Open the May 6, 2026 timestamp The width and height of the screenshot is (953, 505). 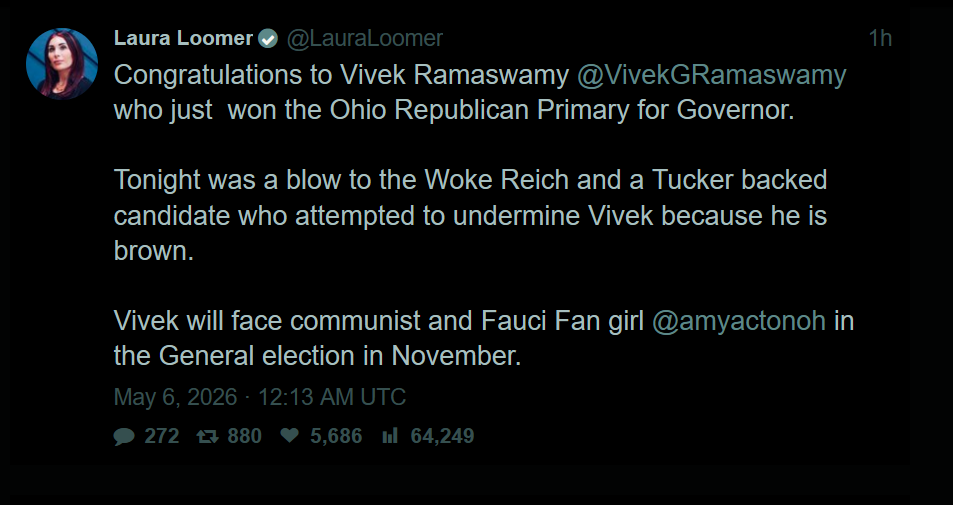175,397
